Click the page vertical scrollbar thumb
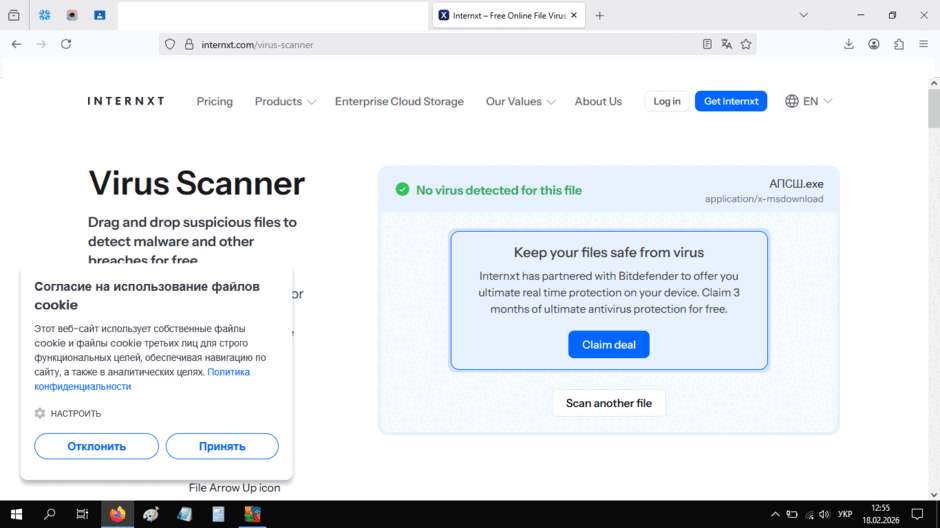 click(933, 109)
